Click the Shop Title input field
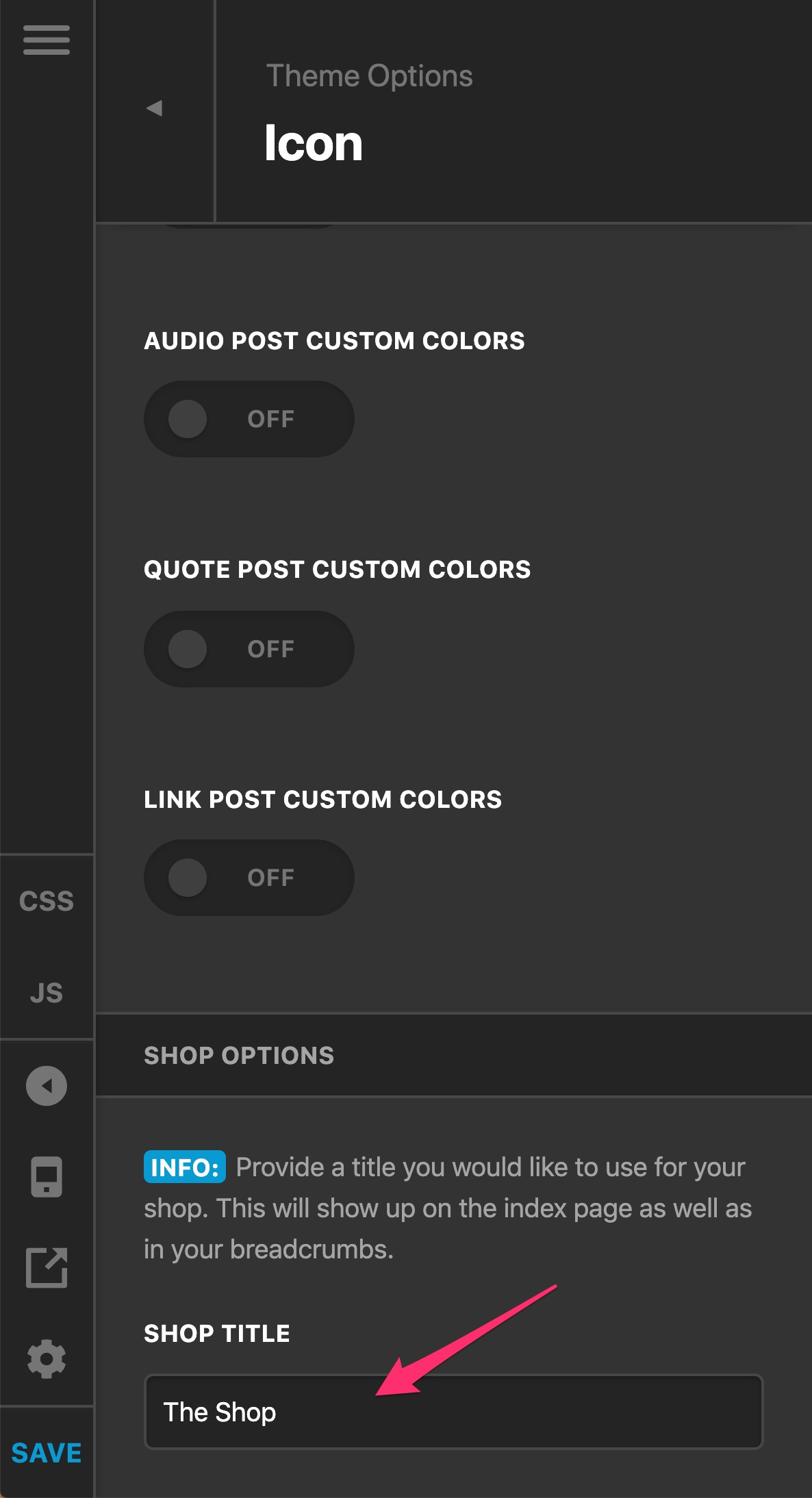This screenshot has width=812, height=1498. 454,1412
